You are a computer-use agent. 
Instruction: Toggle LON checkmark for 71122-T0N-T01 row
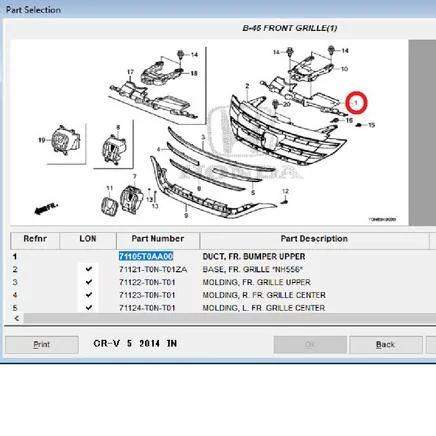pyautogui.click(x=89, y=282)
